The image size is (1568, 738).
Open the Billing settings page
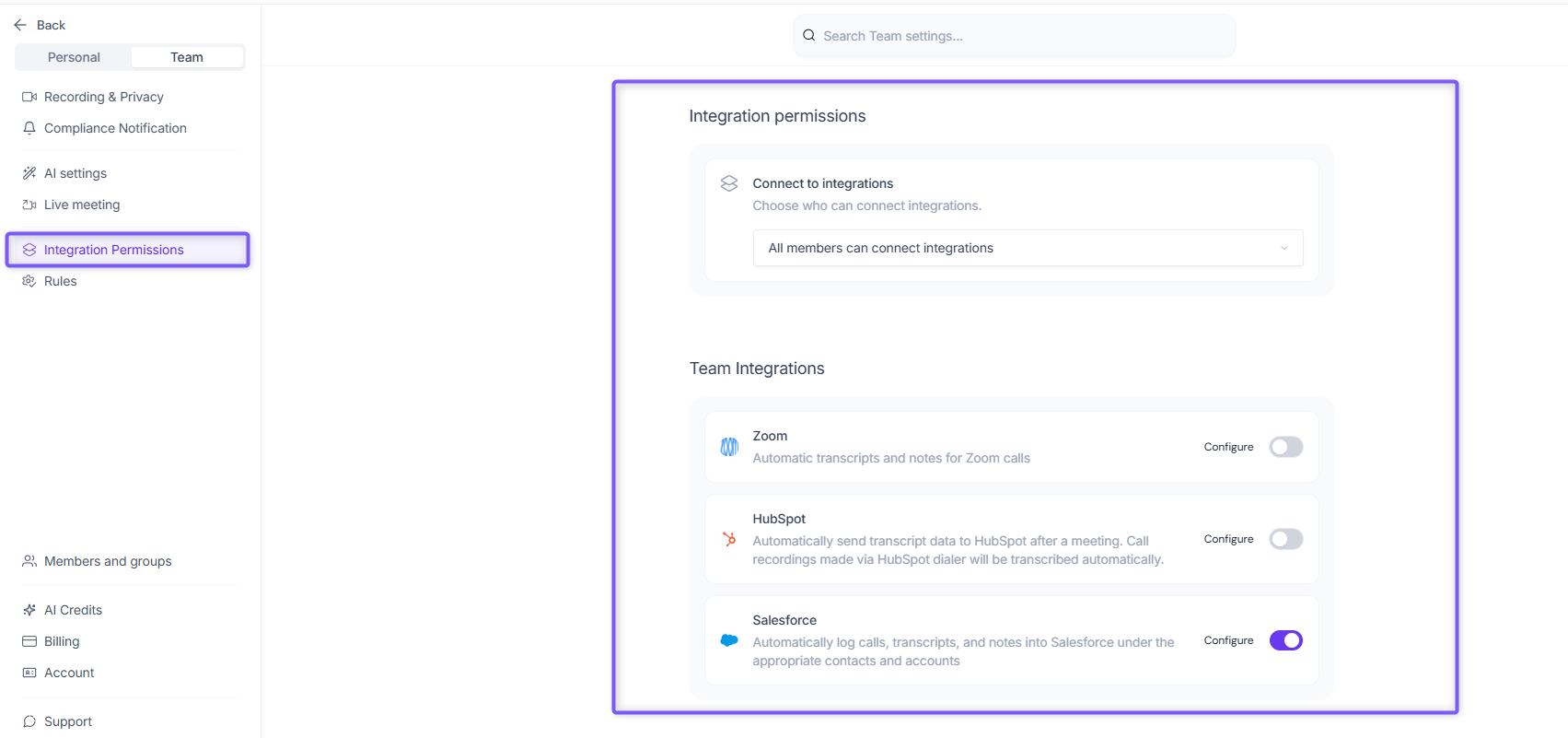click(x=62, y=641)
